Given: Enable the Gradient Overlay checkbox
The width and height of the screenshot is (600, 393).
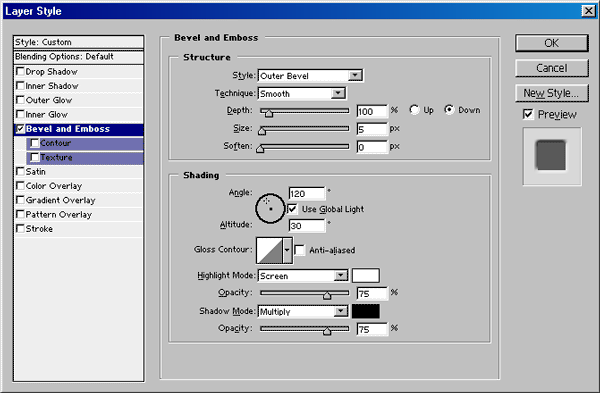Looking at the screenshot, I should coord(20,200).
